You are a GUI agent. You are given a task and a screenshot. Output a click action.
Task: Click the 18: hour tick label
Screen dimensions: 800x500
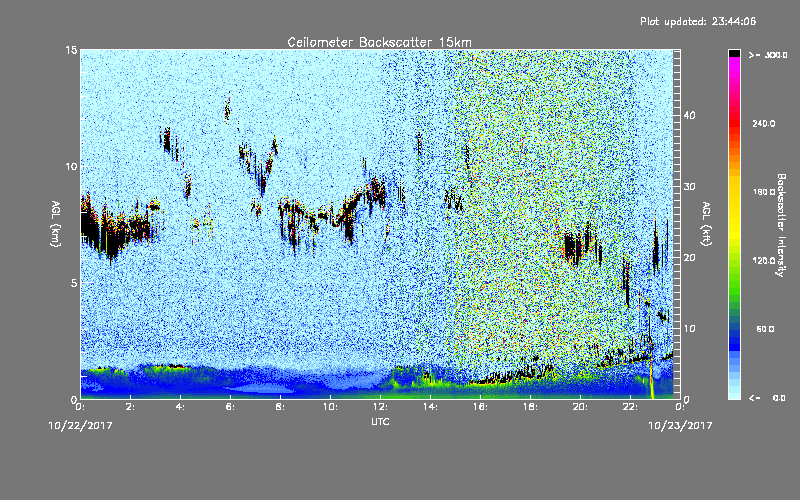point(530,407)
